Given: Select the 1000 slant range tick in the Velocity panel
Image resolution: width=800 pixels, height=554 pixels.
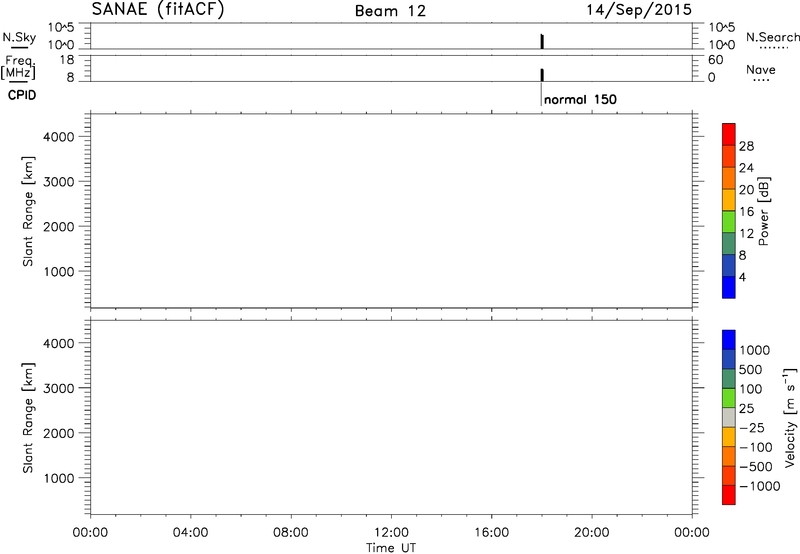Looking at the screenshot, I should click(59, 478).
